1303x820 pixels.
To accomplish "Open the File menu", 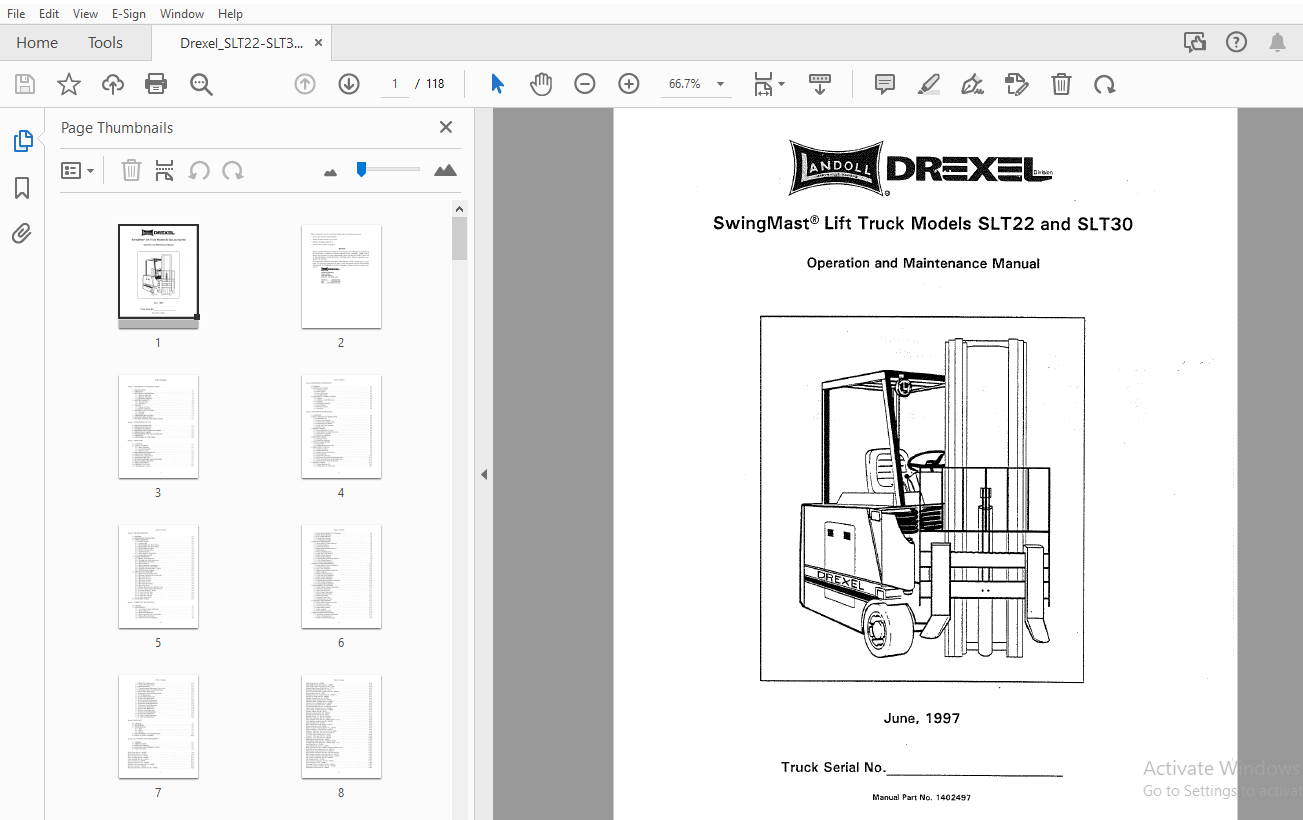I will pos(17,14).
